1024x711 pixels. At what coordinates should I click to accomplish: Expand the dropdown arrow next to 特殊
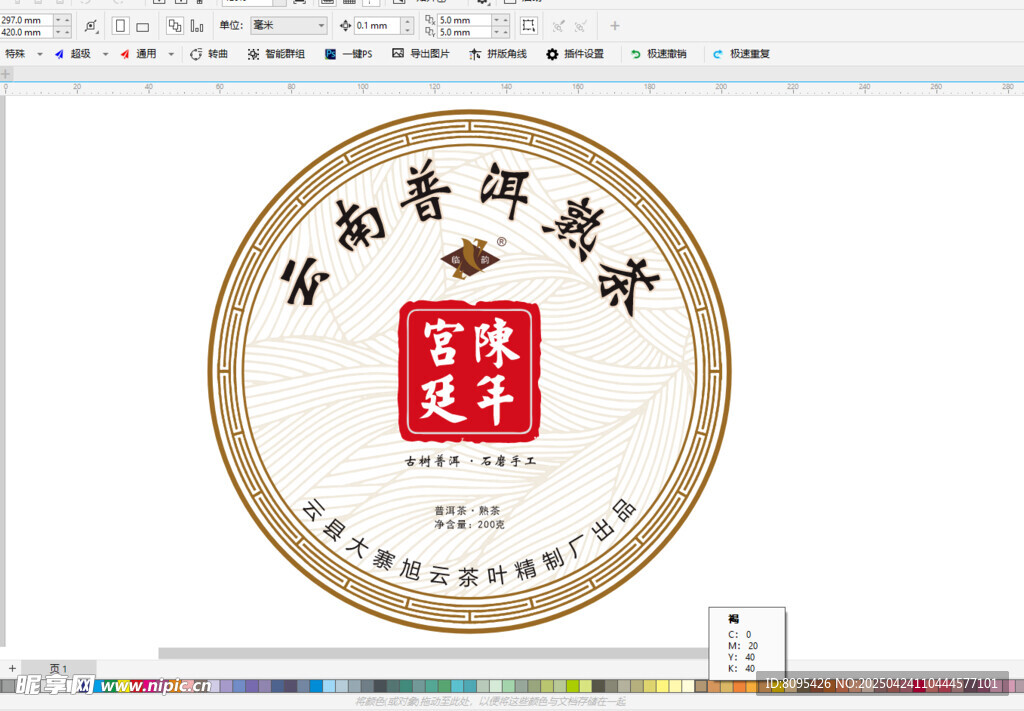pos(39,54)
